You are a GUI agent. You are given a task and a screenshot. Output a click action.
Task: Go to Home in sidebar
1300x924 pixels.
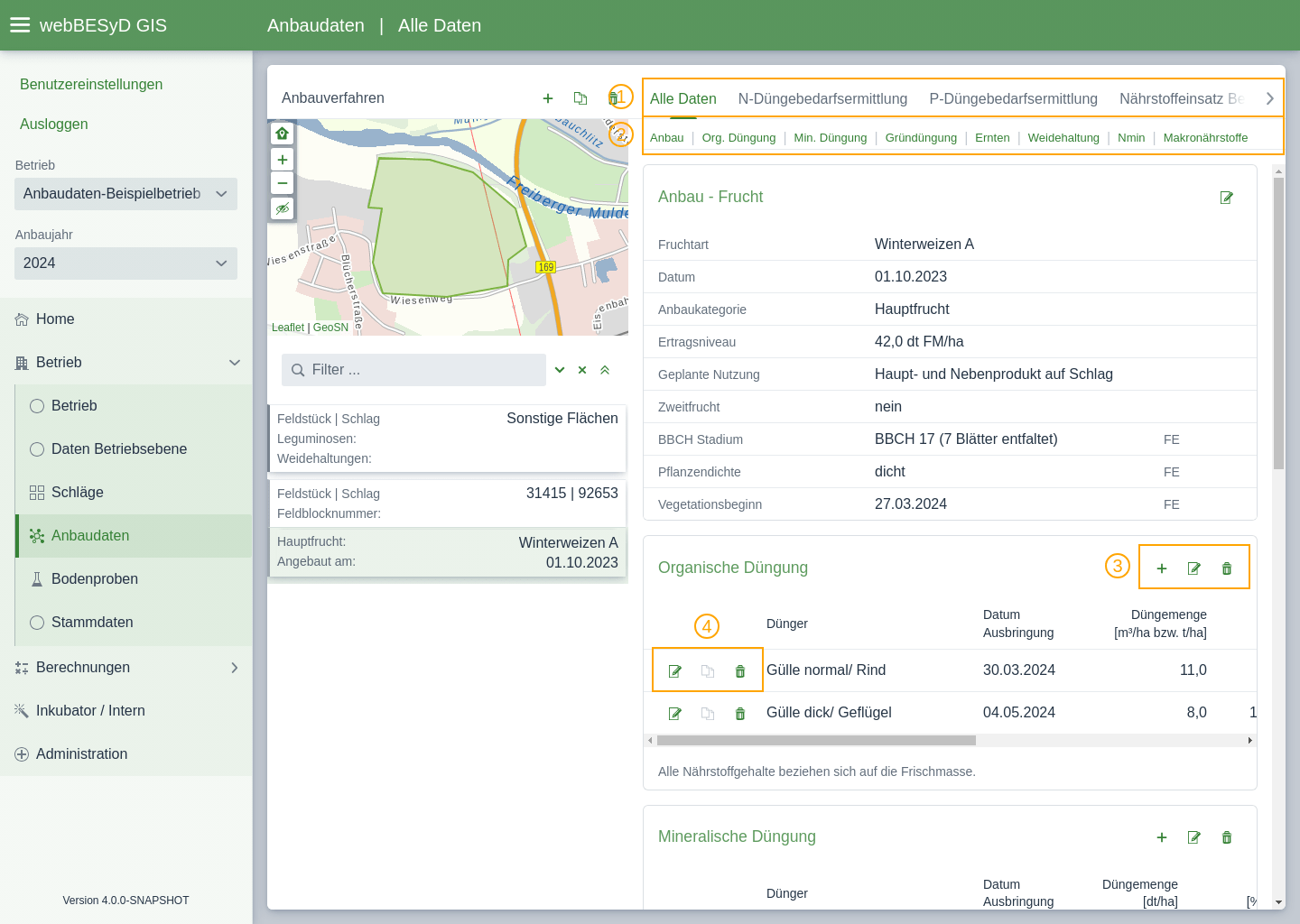coord(125,319)
